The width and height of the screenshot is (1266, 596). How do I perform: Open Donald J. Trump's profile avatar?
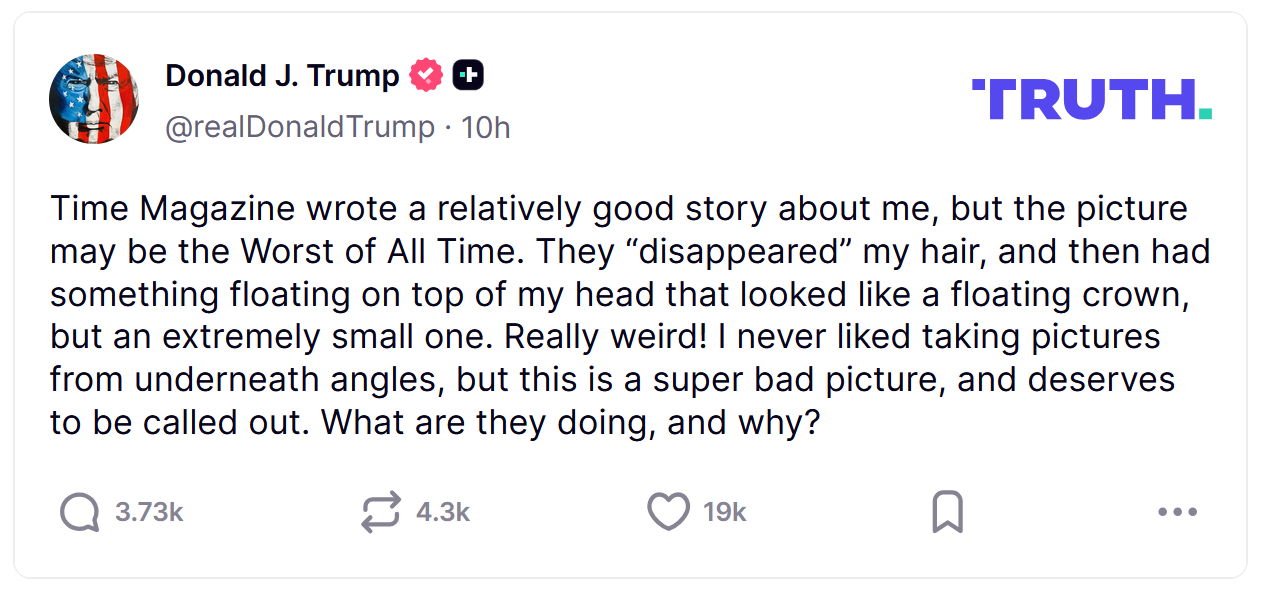94,100
